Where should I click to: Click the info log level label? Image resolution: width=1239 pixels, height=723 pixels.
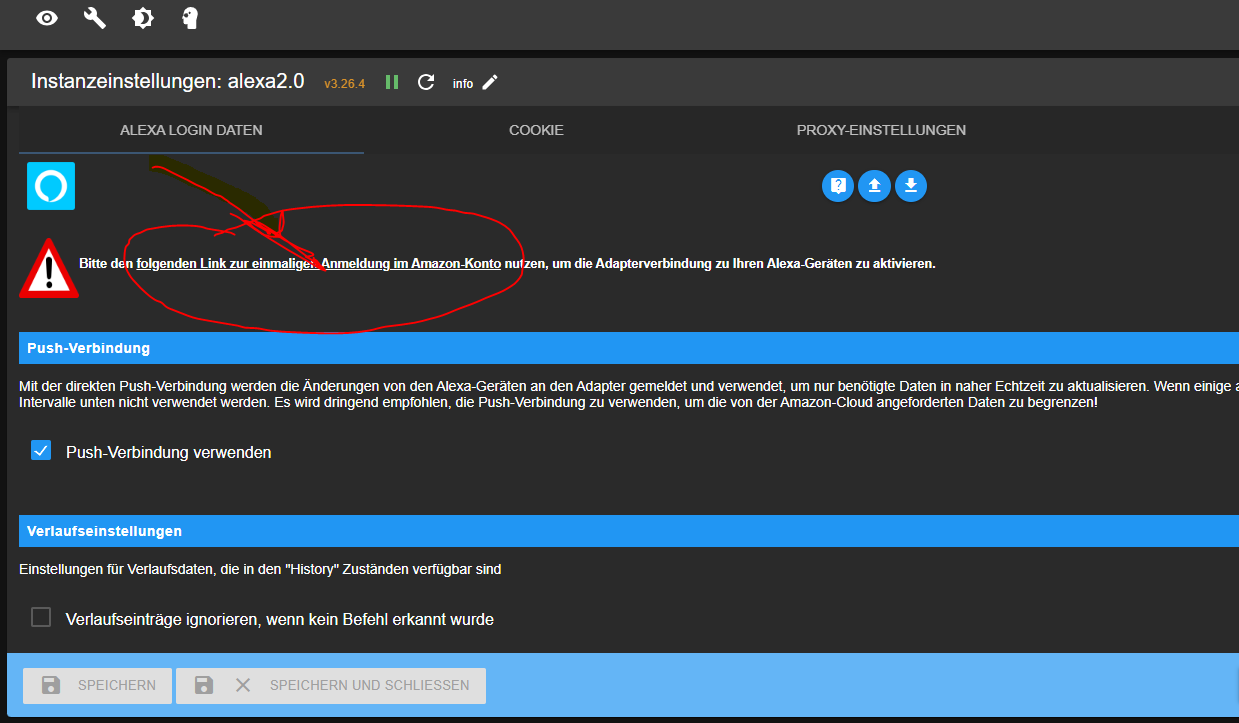[x=463, y=84]
